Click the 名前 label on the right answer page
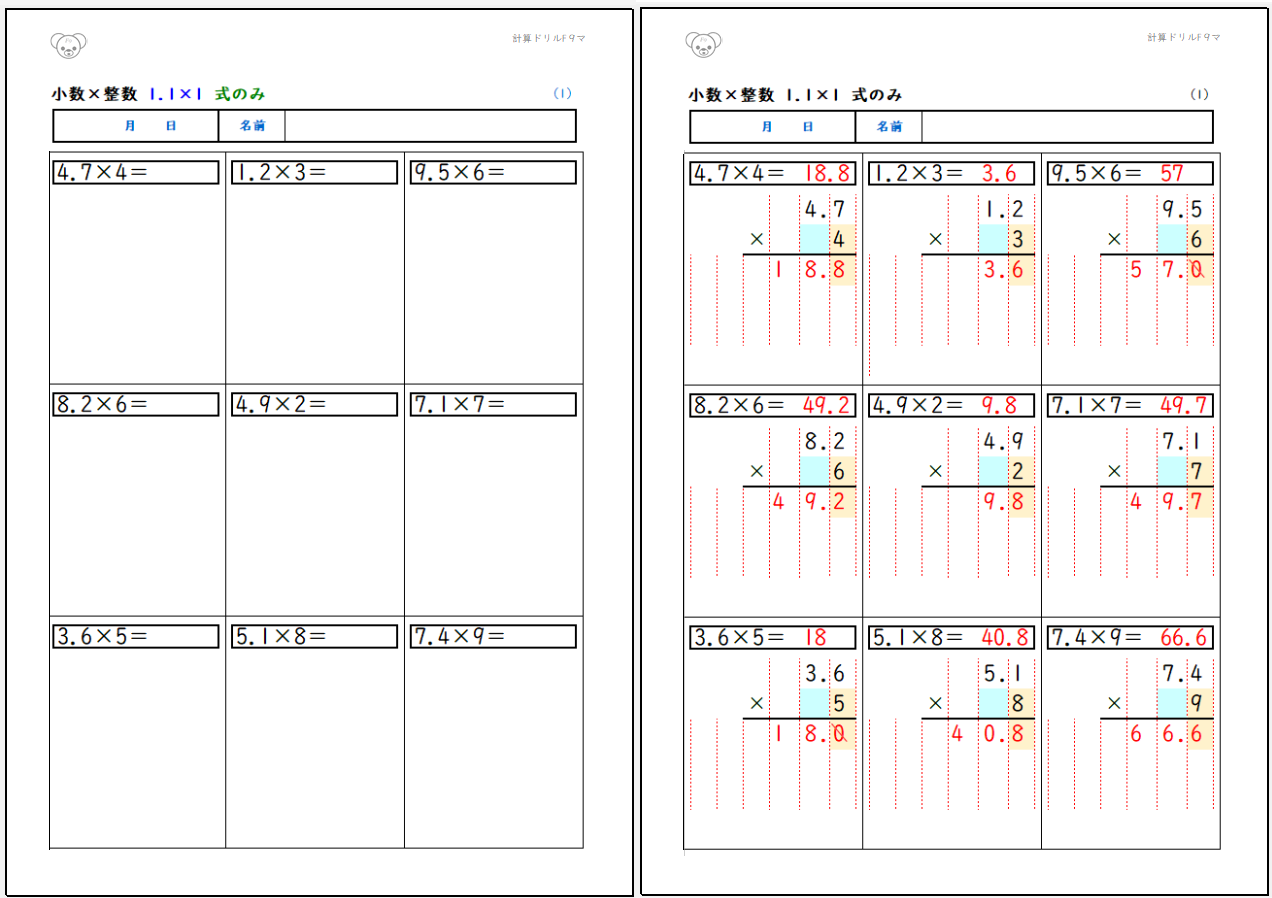 tap(888, 127)
